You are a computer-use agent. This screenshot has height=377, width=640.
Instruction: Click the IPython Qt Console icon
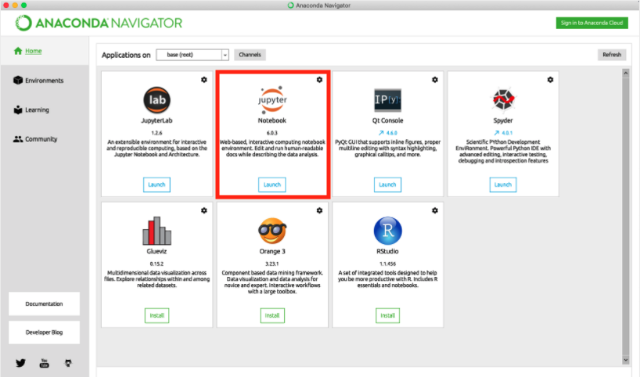388,100
